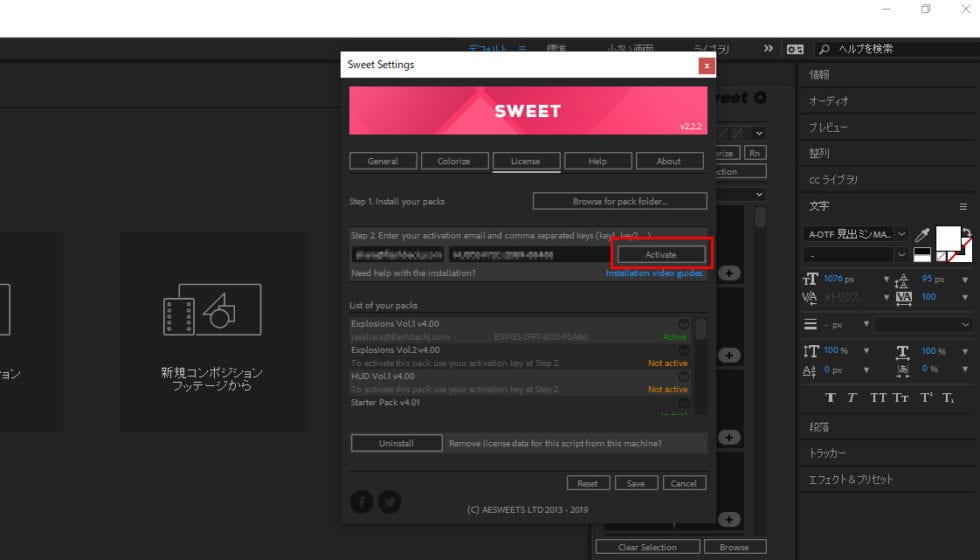Click the Explosions Vol.1 row circle icon
980x560 pixels.
coord(684,324)
